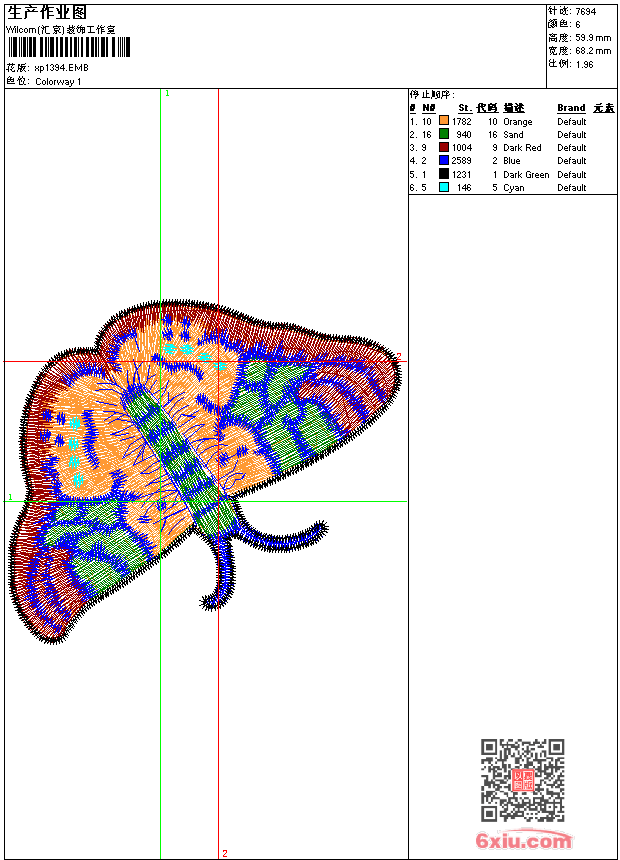This screenshot has width=620, height=860.
Task: Click the QR code image
Action: tap(522, 780)
